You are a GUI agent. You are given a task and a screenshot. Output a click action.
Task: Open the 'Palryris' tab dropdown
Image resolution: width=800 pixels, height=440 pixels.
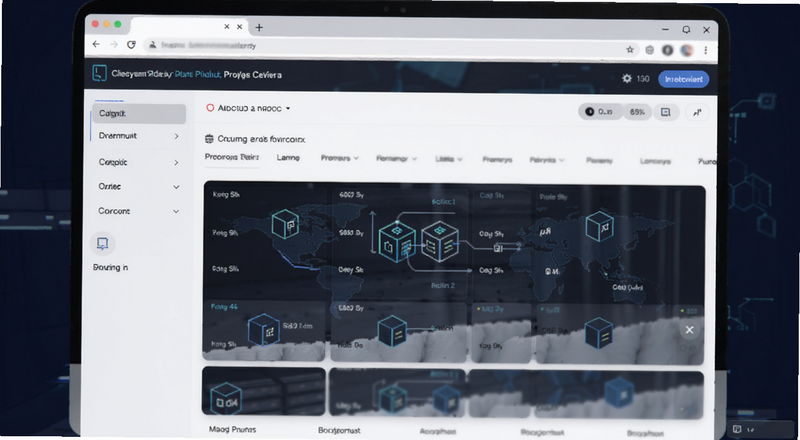tap(547, 160)
